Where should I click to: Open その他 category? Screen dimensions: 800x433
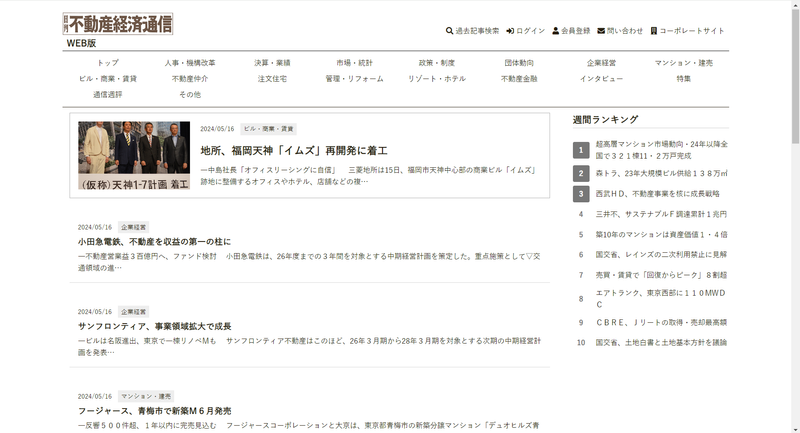coord(190,94)
